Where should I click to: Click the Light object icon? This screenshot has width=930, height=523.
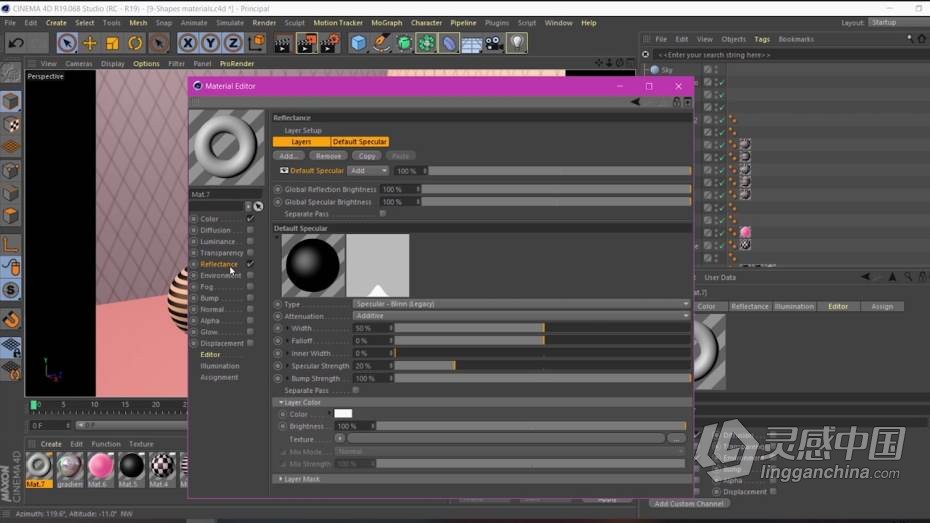[517, 43]
